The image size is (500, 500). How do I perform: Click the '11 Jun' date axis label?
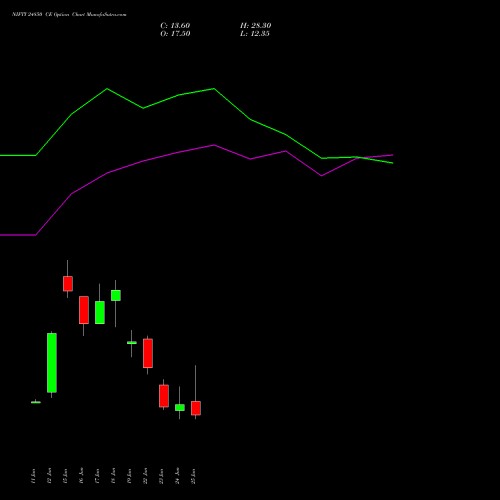33,476
